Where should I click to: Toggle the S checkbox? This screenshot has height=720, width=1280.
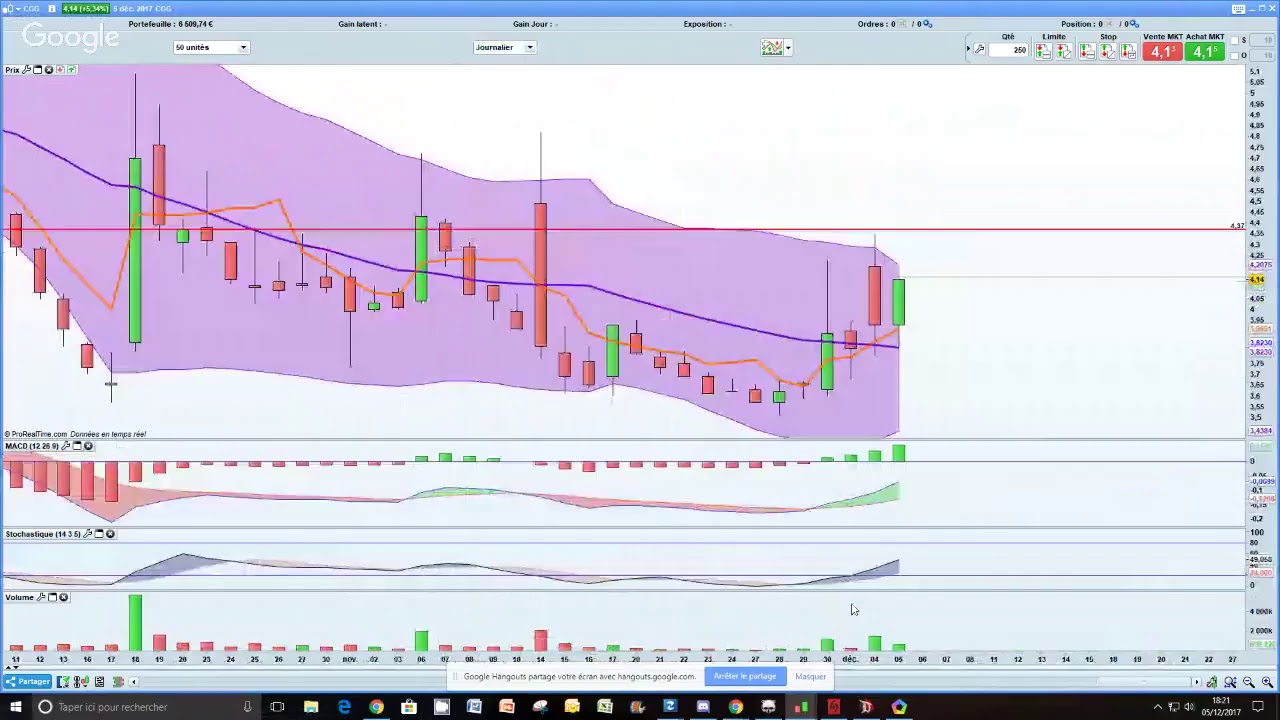point(1234,40)
